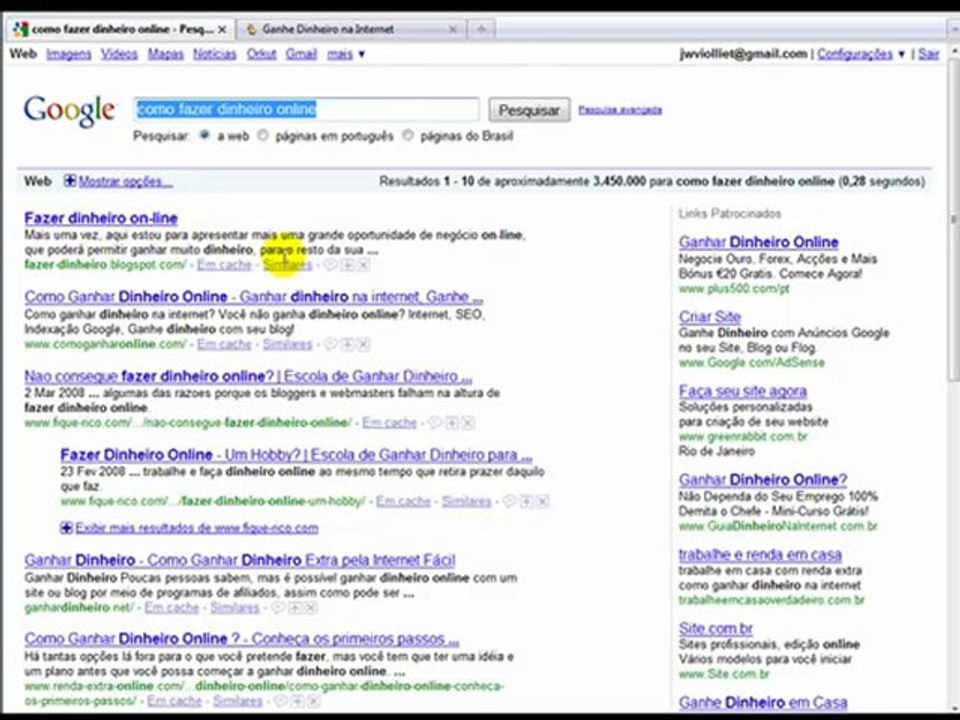Remove the 'Nao consegue fazer dinheiro online' result

point(468,422)
